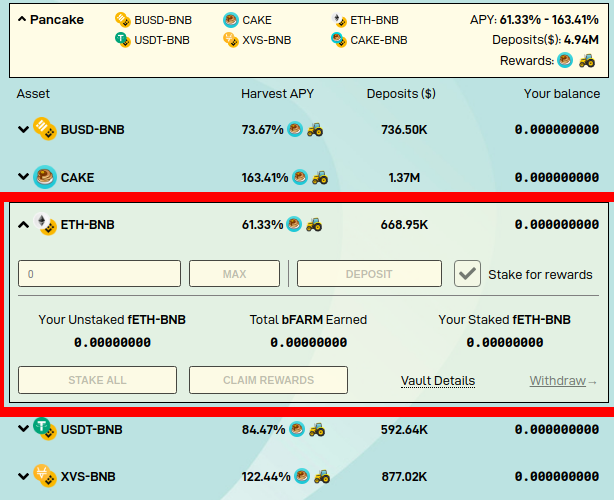Screen dimensions: 614x500
Task: Toggle the Stake for rewards checkbox
Action: pyautogui.click(x=467, y=274)
